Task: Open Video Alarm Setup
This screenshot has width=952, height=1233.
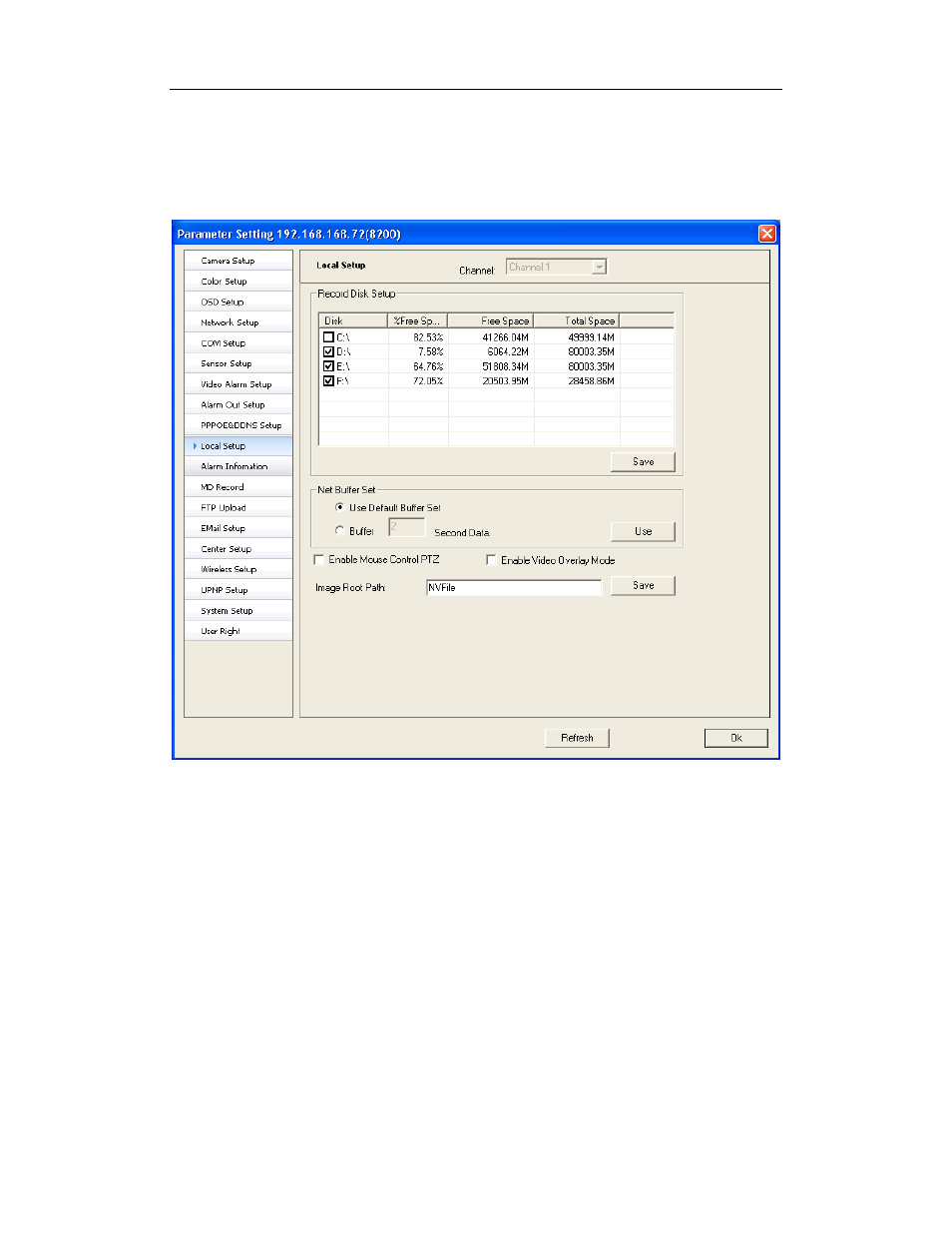Action: (238, 384)
